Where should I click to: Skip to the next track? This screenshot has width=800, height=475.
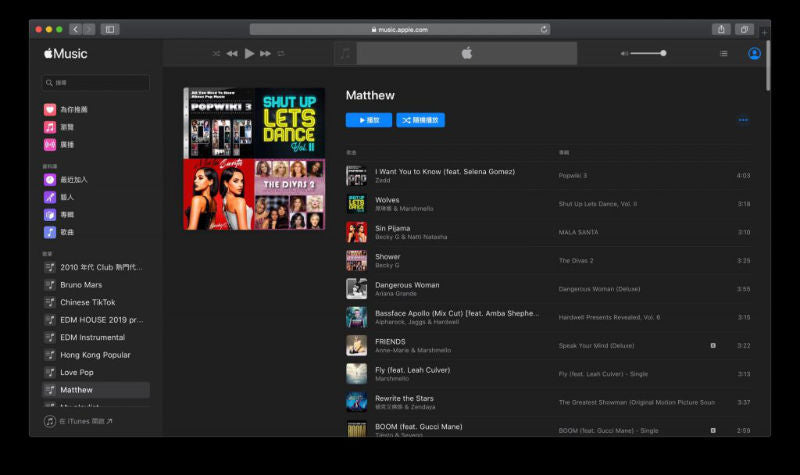coord(265,53)
